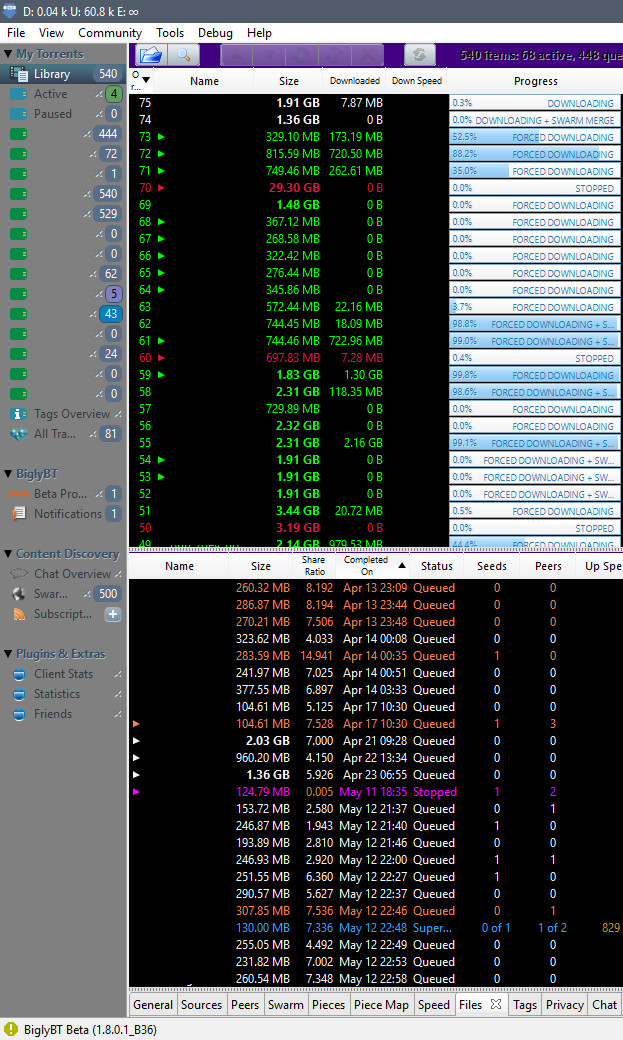Sort bottom list by Status column header
The image size is (623, 1040).
(x=437, y=566)
